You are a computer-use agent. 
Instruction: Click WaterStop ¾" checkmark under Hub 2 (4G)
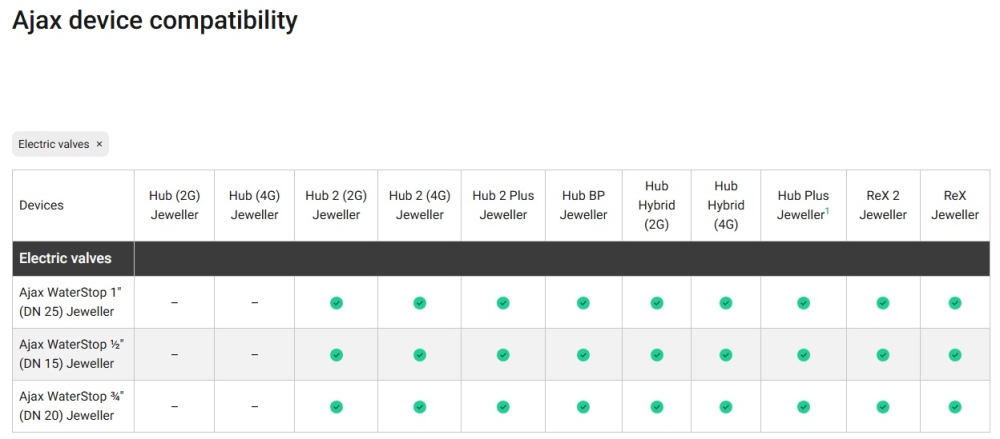[x=420, y=407]
